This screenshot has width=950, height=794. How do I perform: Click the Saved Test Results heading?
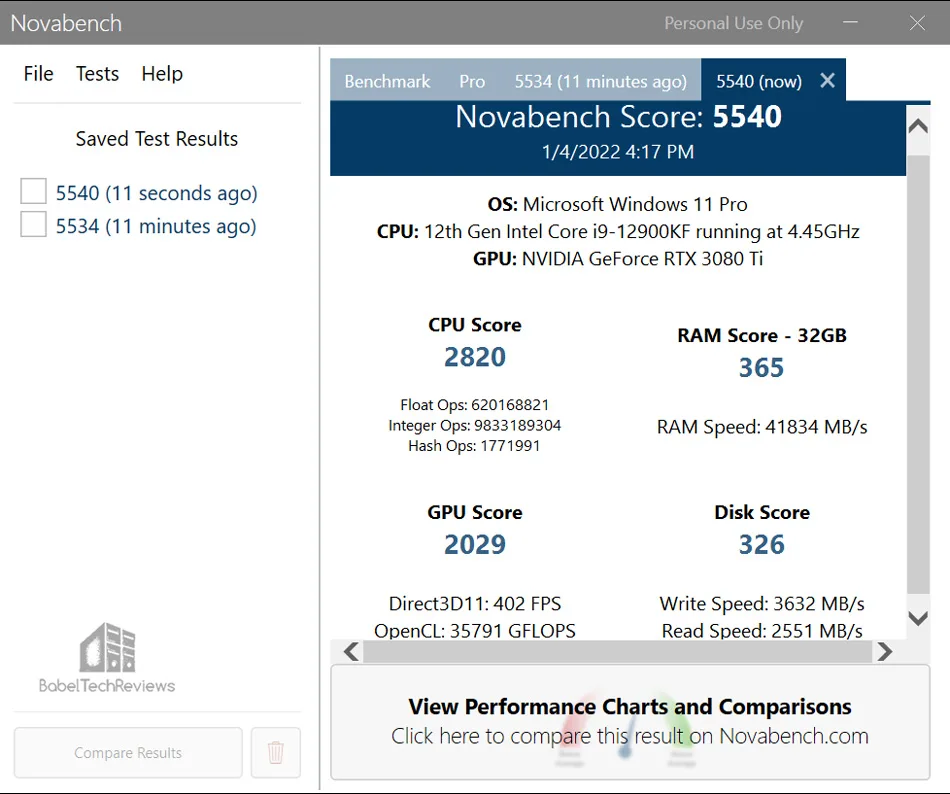coord(156,139)
